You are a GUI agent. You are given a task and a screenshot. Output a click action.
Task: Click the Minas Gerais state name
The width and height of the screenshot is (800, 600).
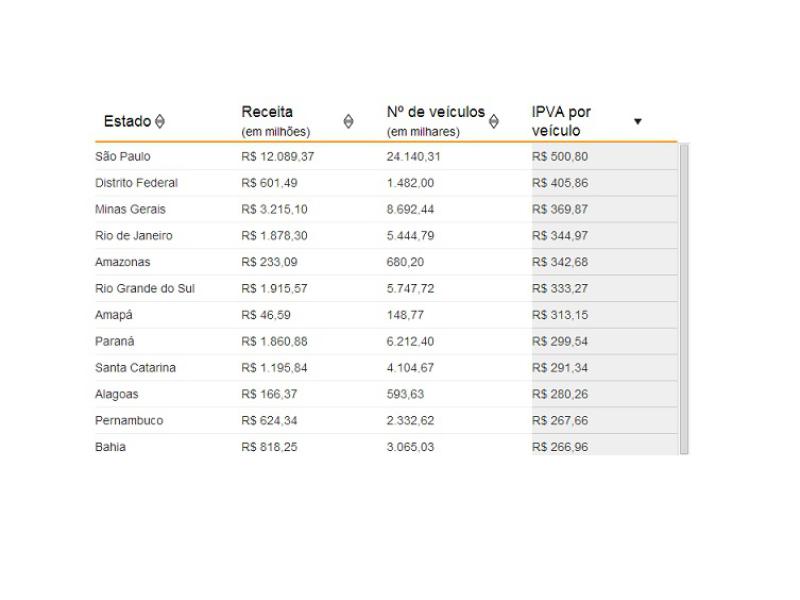(130, 209)
